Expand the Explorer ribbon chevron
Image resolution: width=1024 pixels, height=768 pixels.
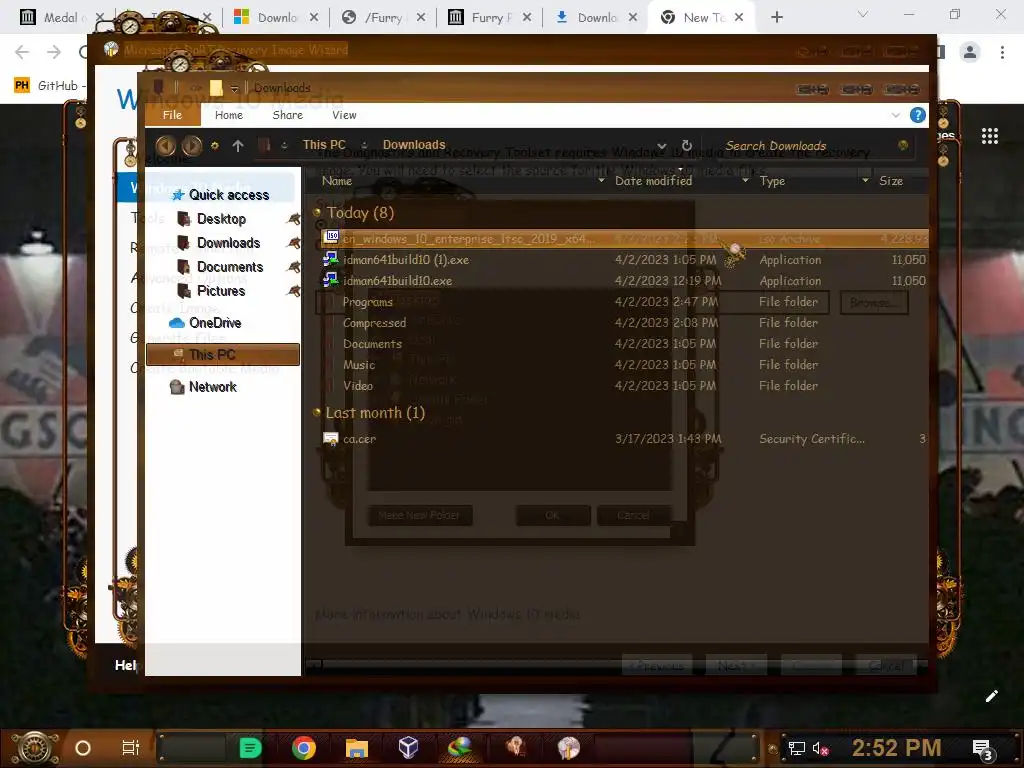click(x=895, y=115)
